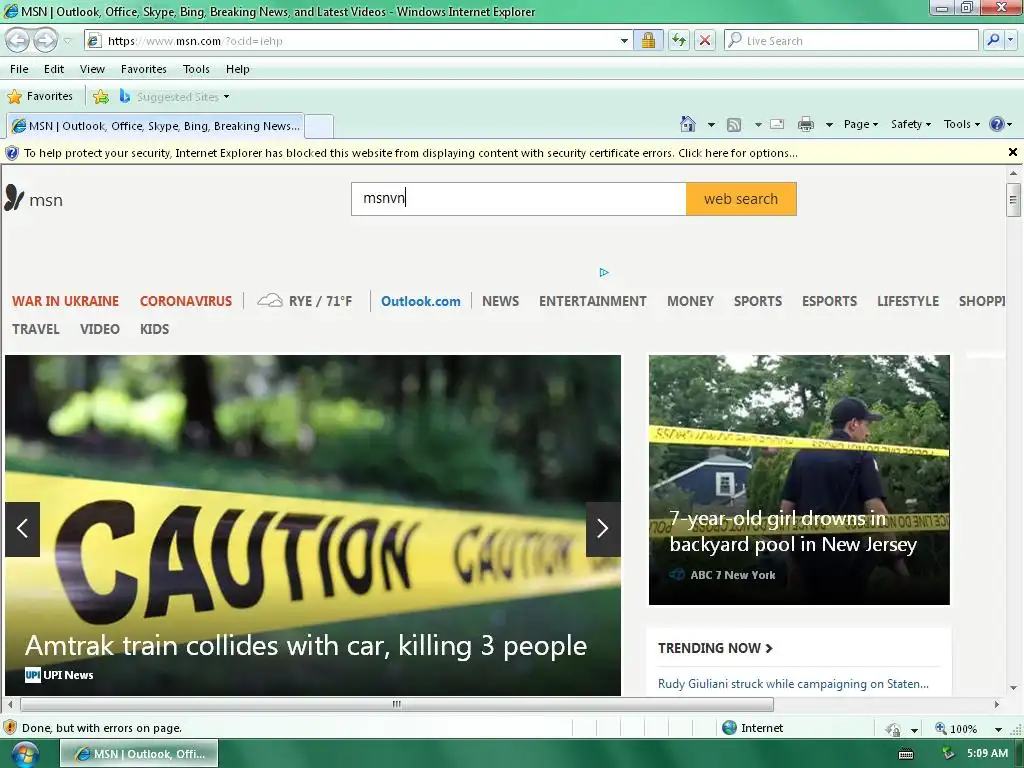Click the msn butterfly logo
The width and height of the screenshot is (1024, 768).
(x=34, y=199)
